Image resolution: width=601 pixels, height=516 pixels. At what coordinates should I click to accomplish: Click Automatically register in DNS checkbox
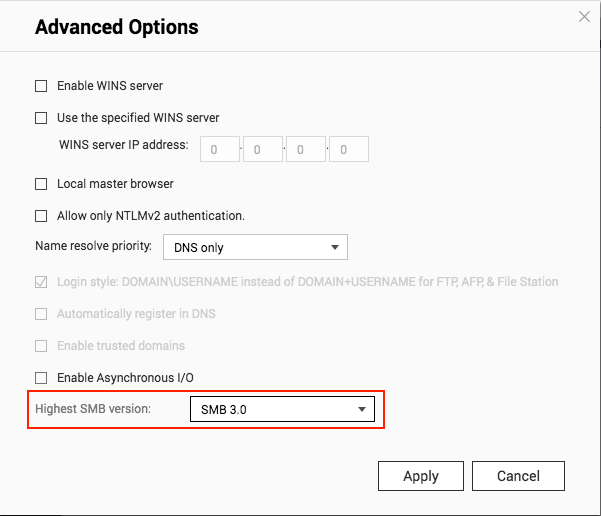pos(41,314)
